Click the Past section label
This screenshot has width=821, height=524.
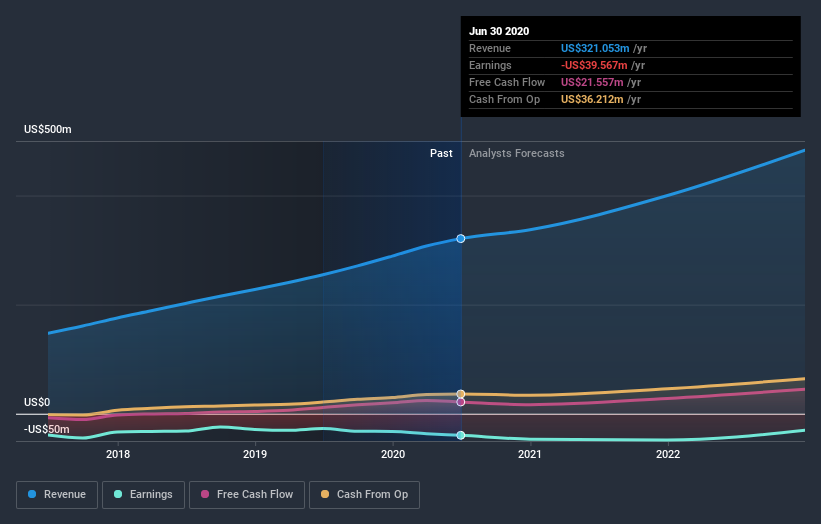(x=441, y=153)
